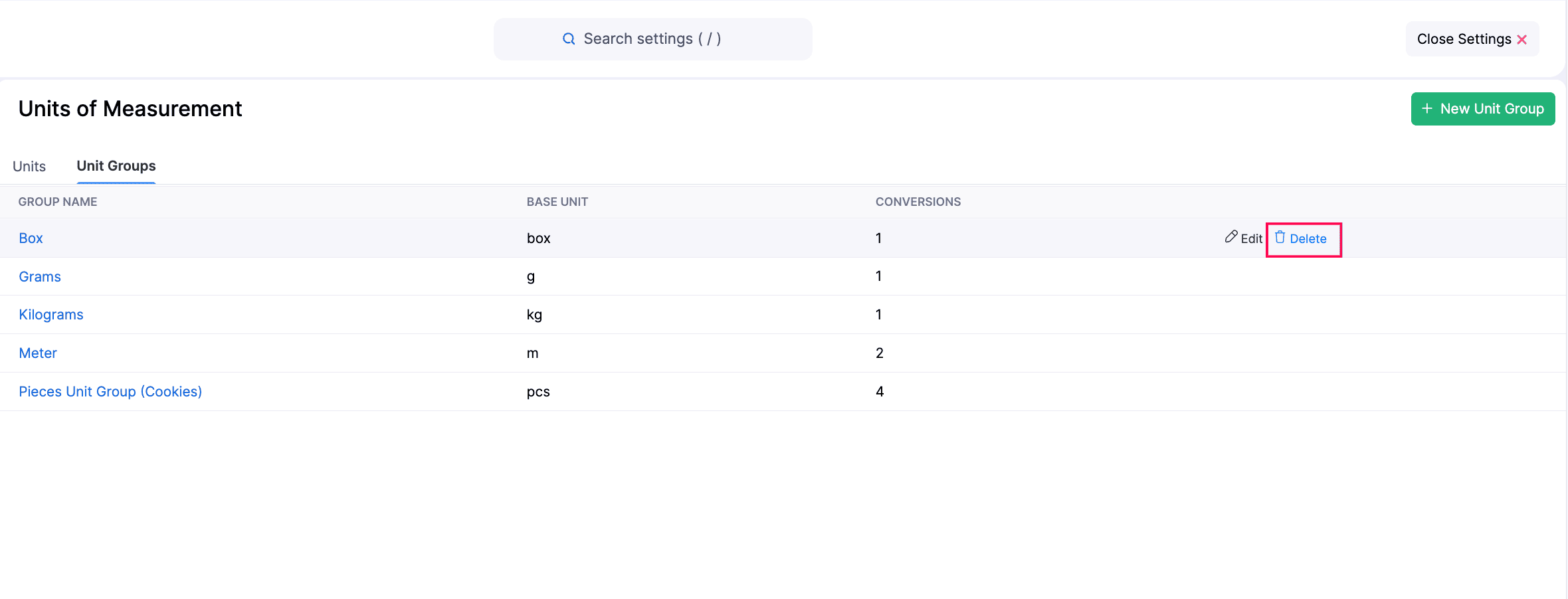The image size is (1568, 599).
Task: Open the Box unit group
Action: point(31,238)
